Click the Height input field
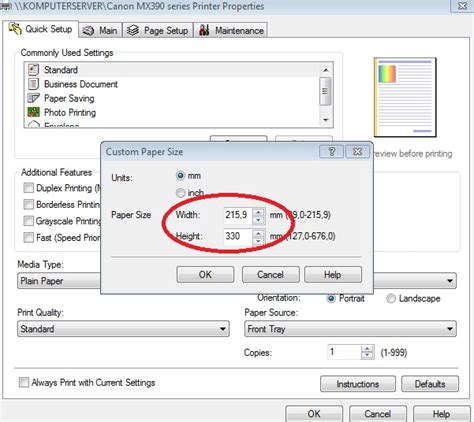Viewport: 474px width, 422px height. coord(238,236)
